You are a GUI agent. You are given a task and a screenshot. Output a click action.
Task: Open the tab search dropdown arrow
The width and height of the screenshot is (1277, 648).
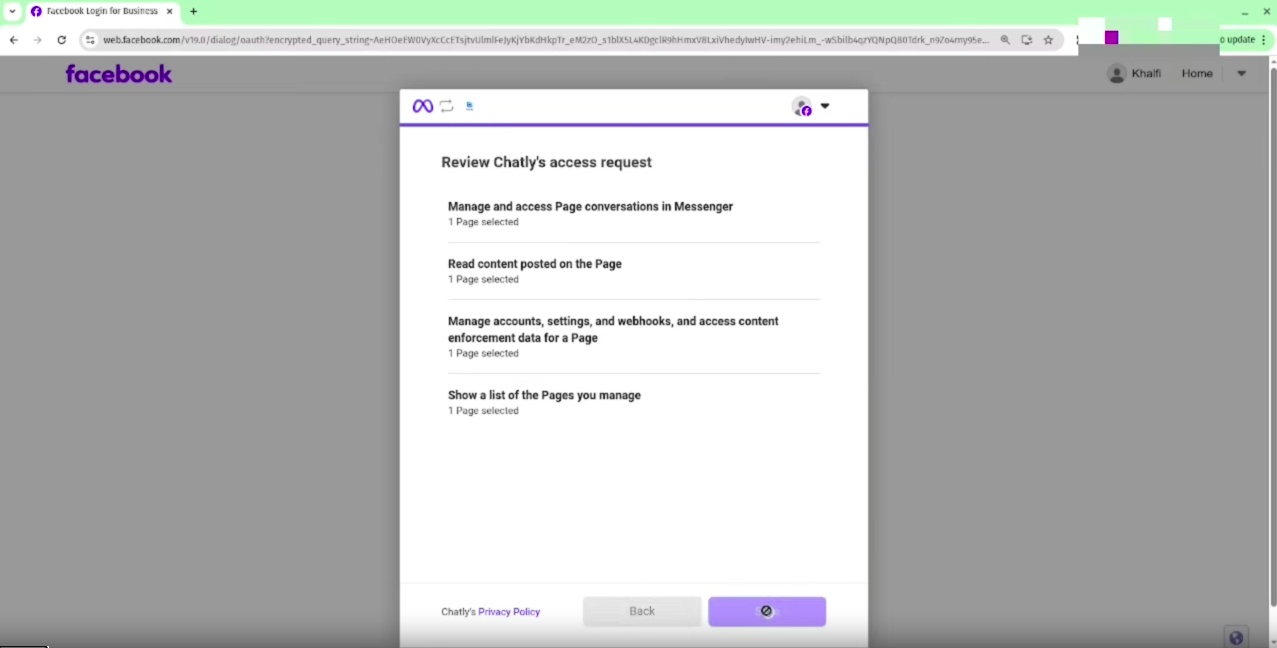pyautogui.click(x=12, y=12)
